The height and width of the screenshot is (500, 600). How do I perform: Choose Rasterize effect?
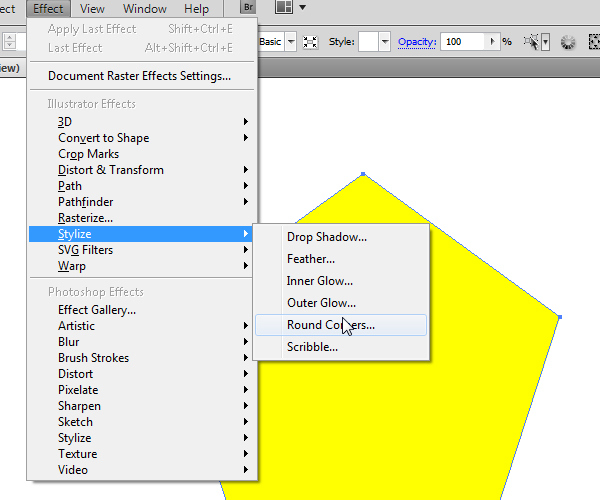pos(142,218)
